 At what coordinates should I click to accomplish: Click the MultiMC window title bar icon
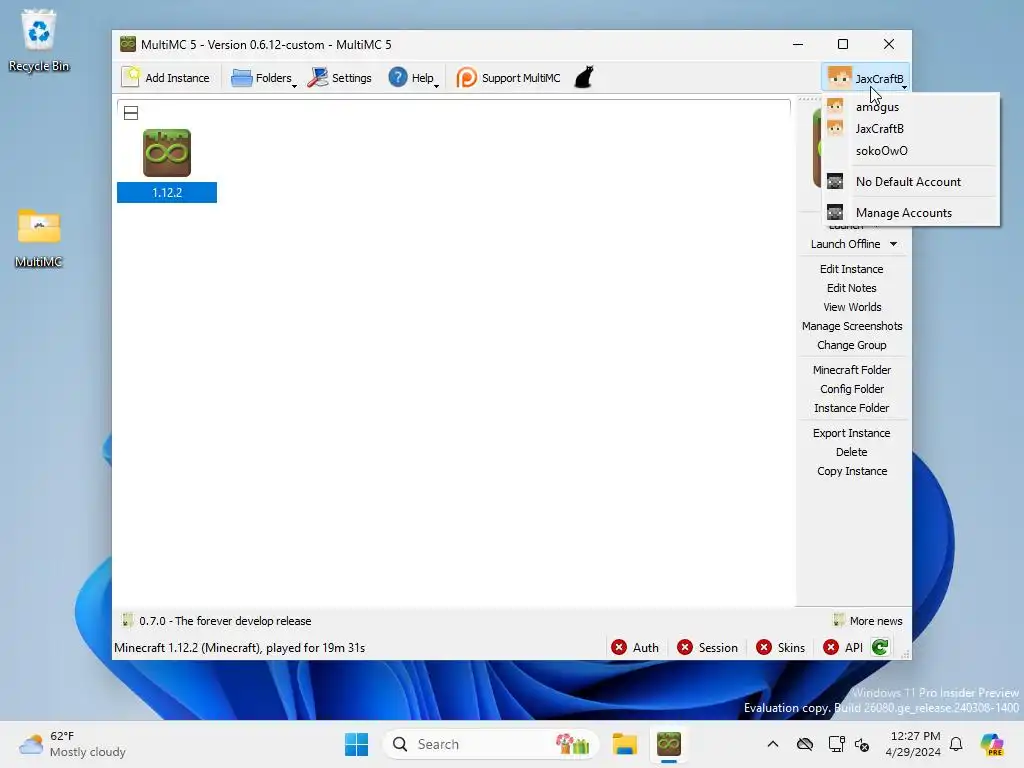(x=127, y=44)
